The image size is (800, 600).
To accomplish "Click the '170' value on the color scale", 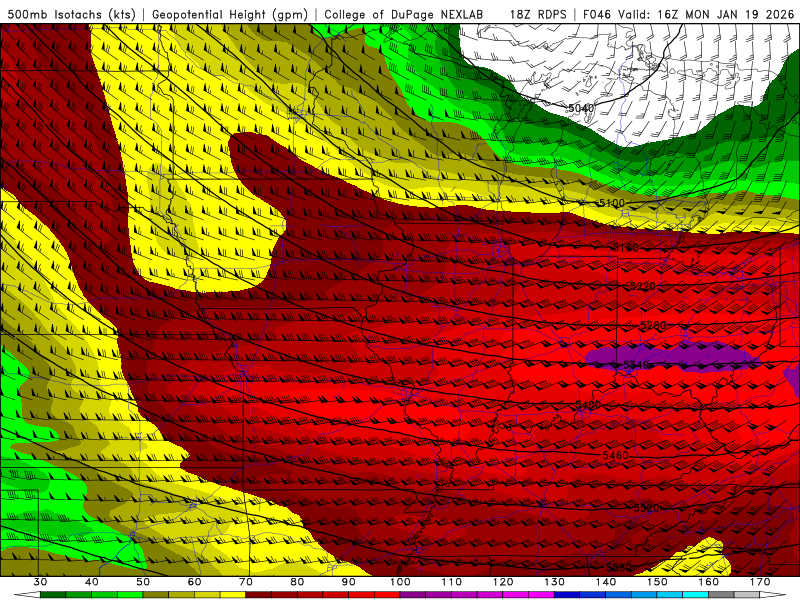I will pos(760,582).
